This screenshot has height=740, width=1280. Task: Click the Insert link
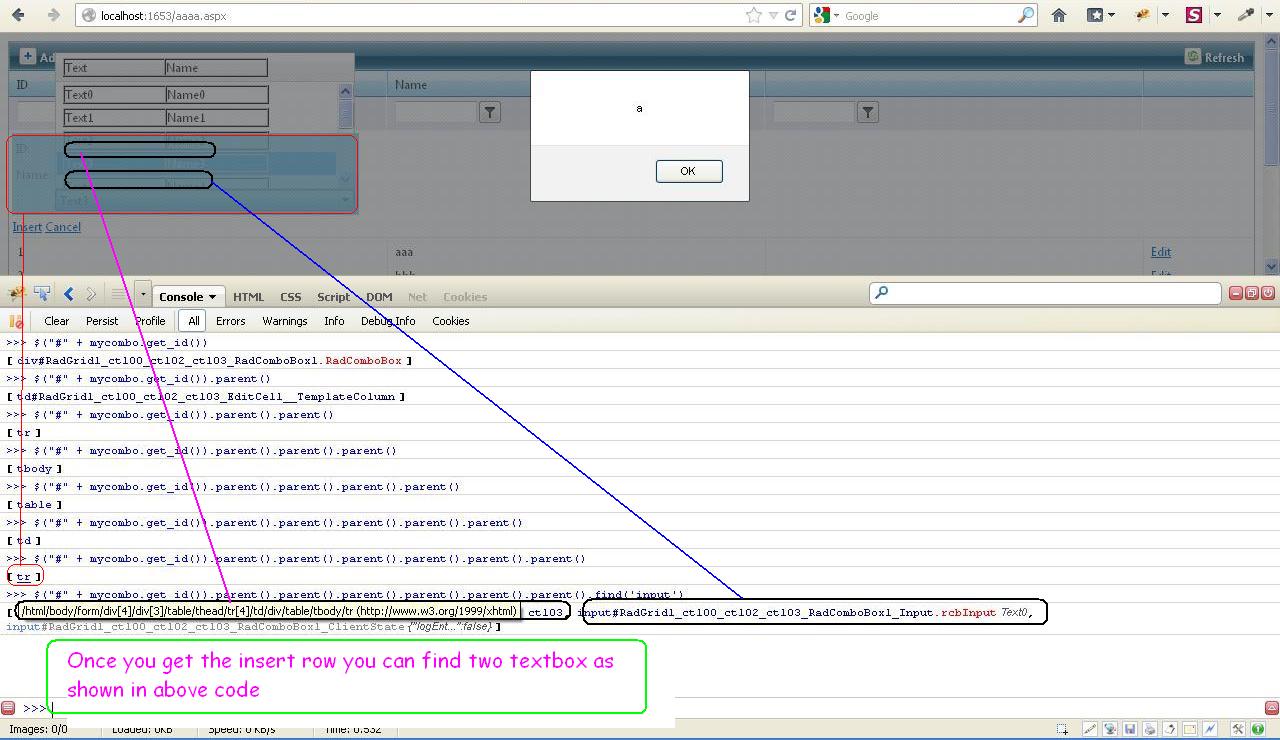[27, 227]
